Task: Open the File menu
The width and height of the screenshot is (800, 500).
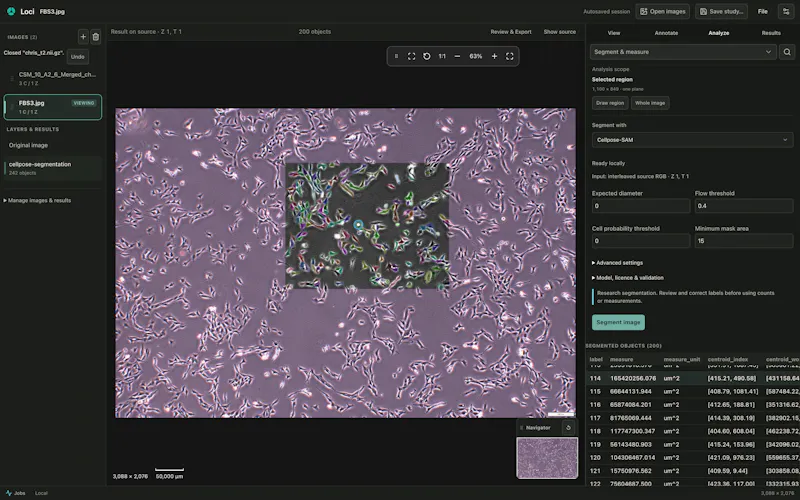Action: click(762, 11)
